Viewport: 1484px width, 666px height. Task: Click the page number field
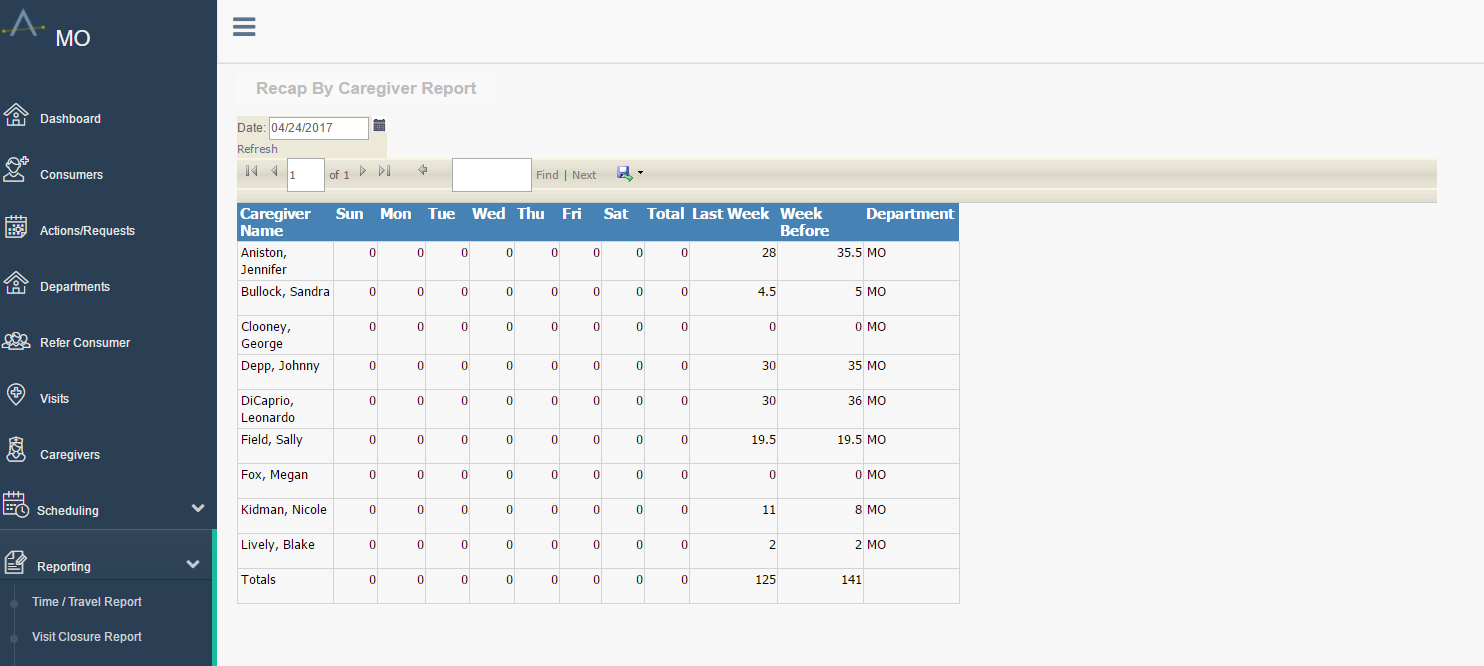(306, 174)
